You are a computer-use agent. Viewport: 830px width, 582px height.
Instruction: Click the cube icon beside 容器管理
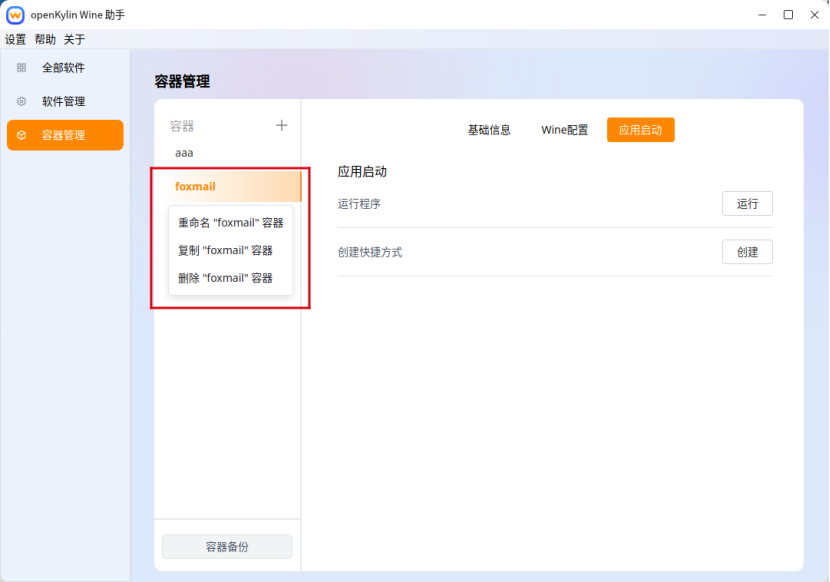click(21, 135)
